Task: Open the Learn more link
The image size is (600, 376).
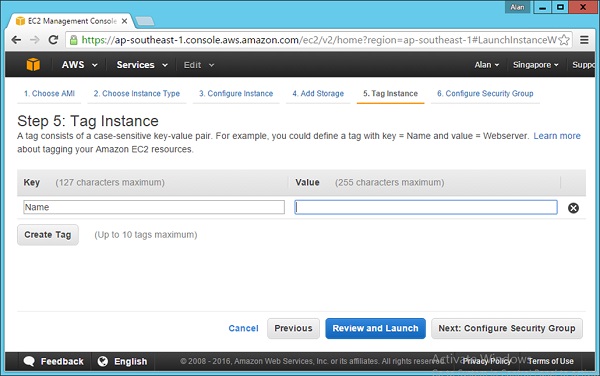Action: (x=557, y=136)
